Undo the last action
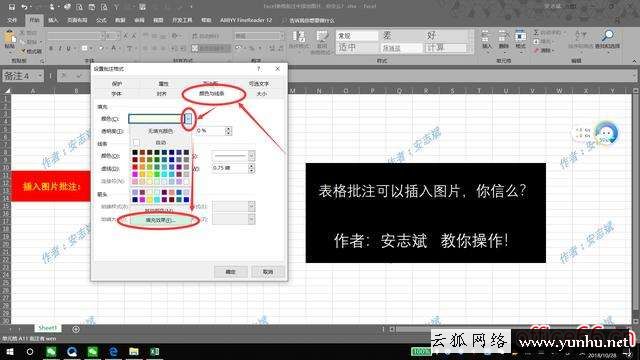640x360 pixels. click(24, 7)
